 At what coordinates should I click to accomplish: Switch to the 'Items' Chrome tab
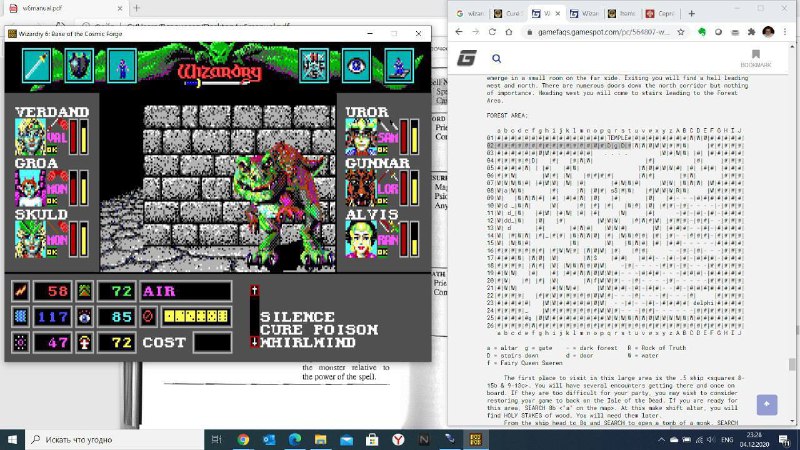(x=622, y=14)
